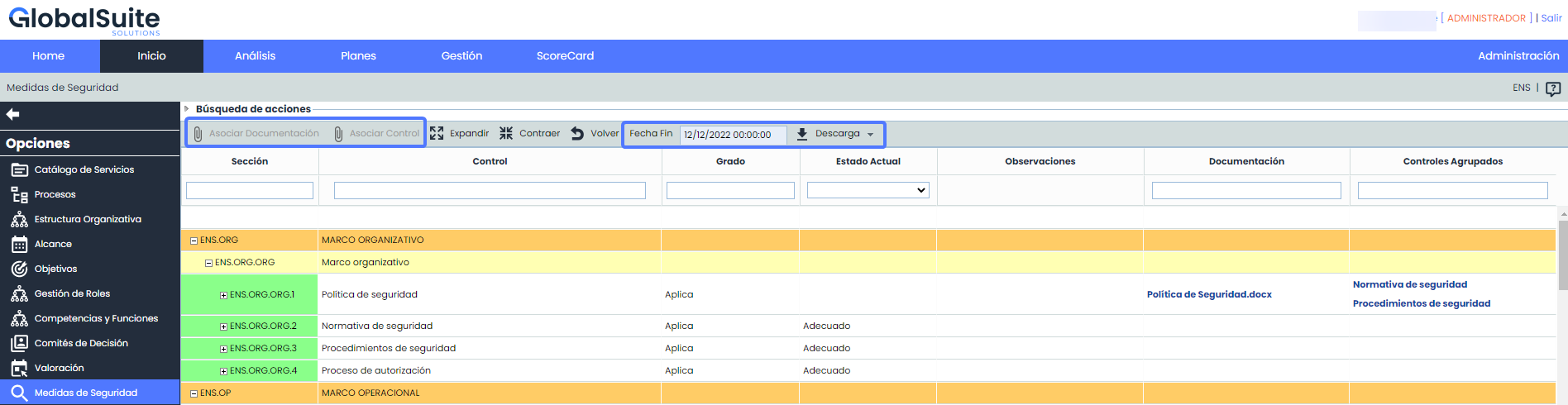
Task: Click the Expandir toolbar icon
Action: coord(437,133)
